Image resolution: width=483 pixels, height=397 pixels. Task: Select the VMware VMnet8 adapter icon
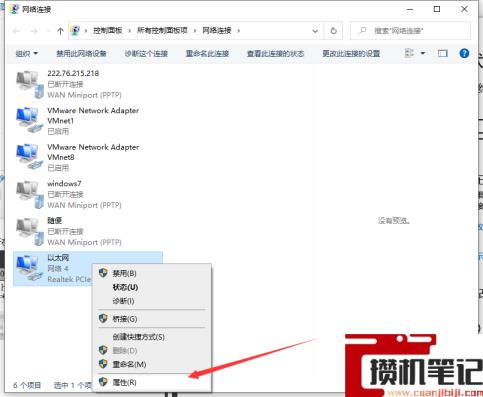coord(29,157)
